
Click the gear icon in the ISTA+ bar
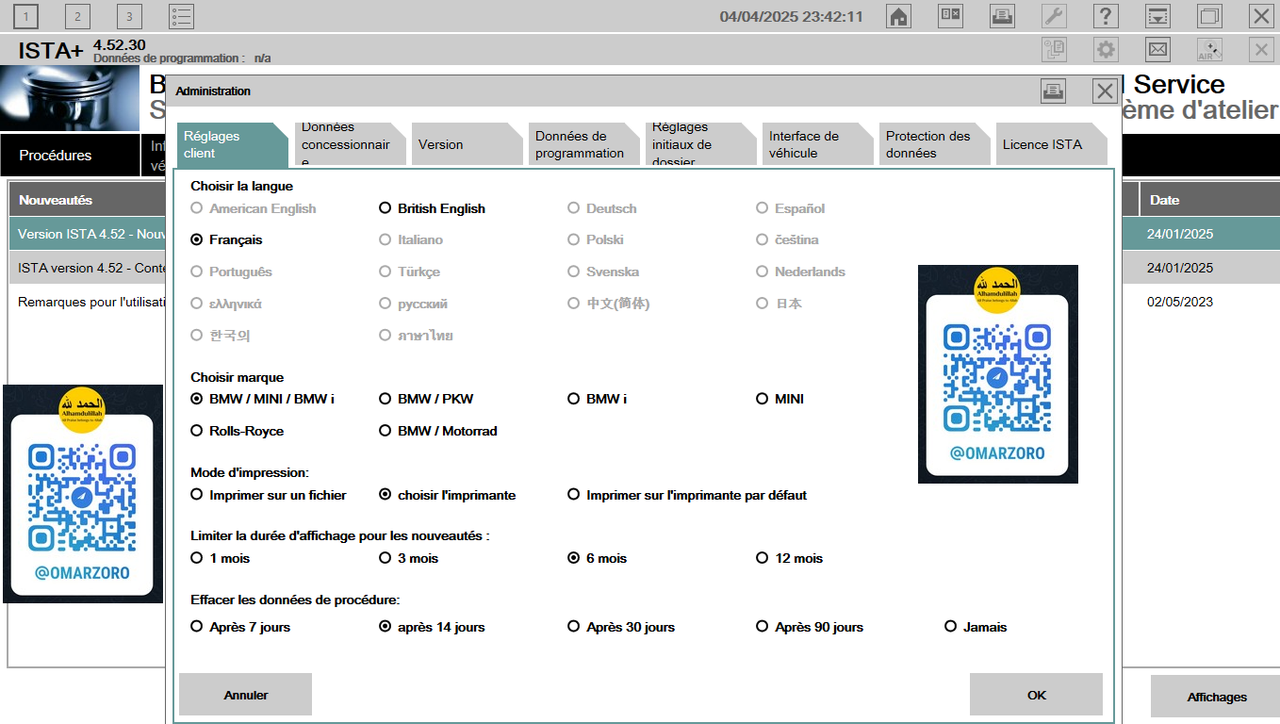coord(1106,50)
